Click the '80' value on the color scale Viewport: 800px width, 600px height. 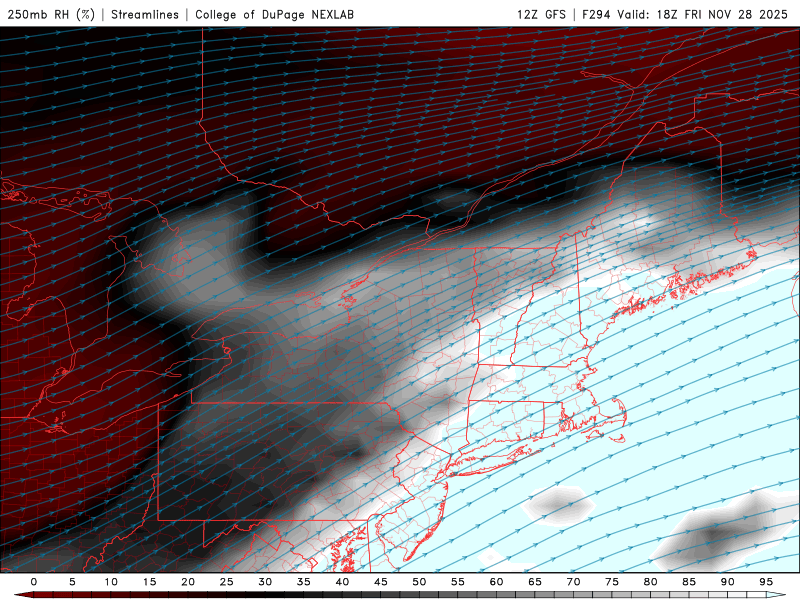pos(650,582)
